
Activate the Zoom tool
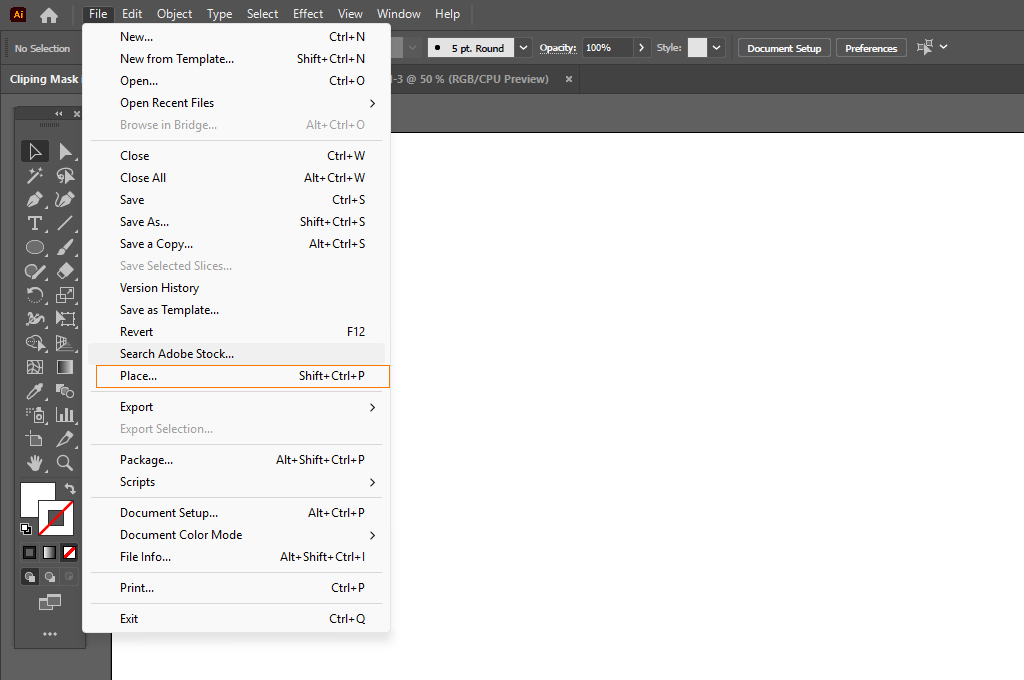pyautogui.click(x=65, y=463)
